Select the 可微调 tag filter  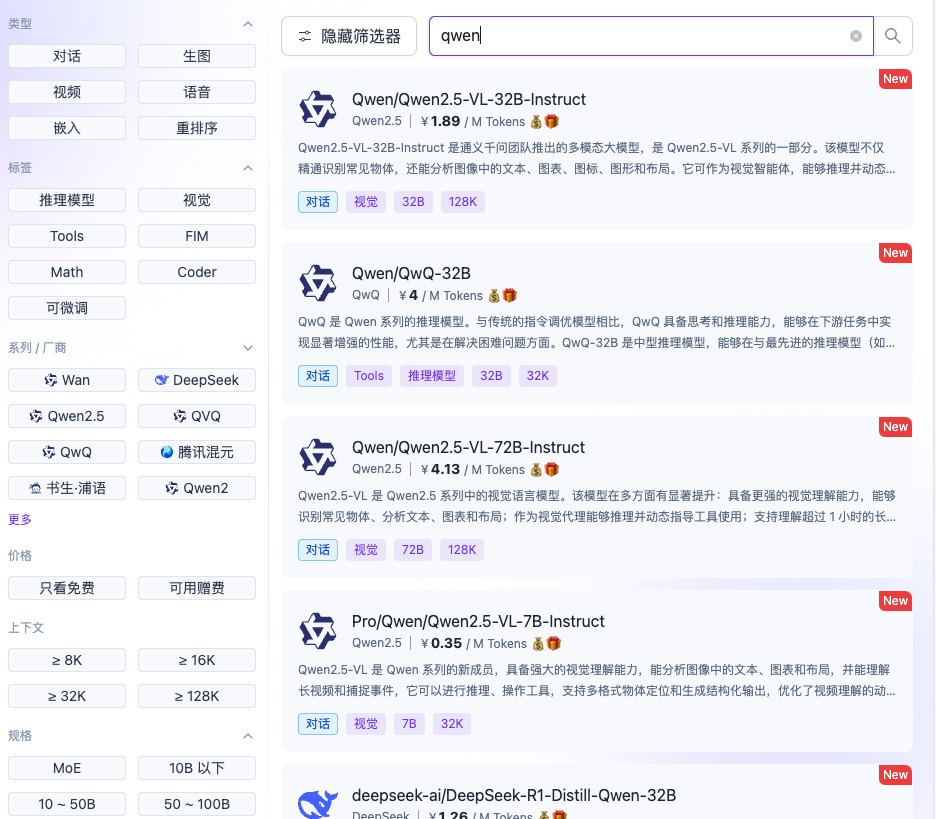point(67,308)
